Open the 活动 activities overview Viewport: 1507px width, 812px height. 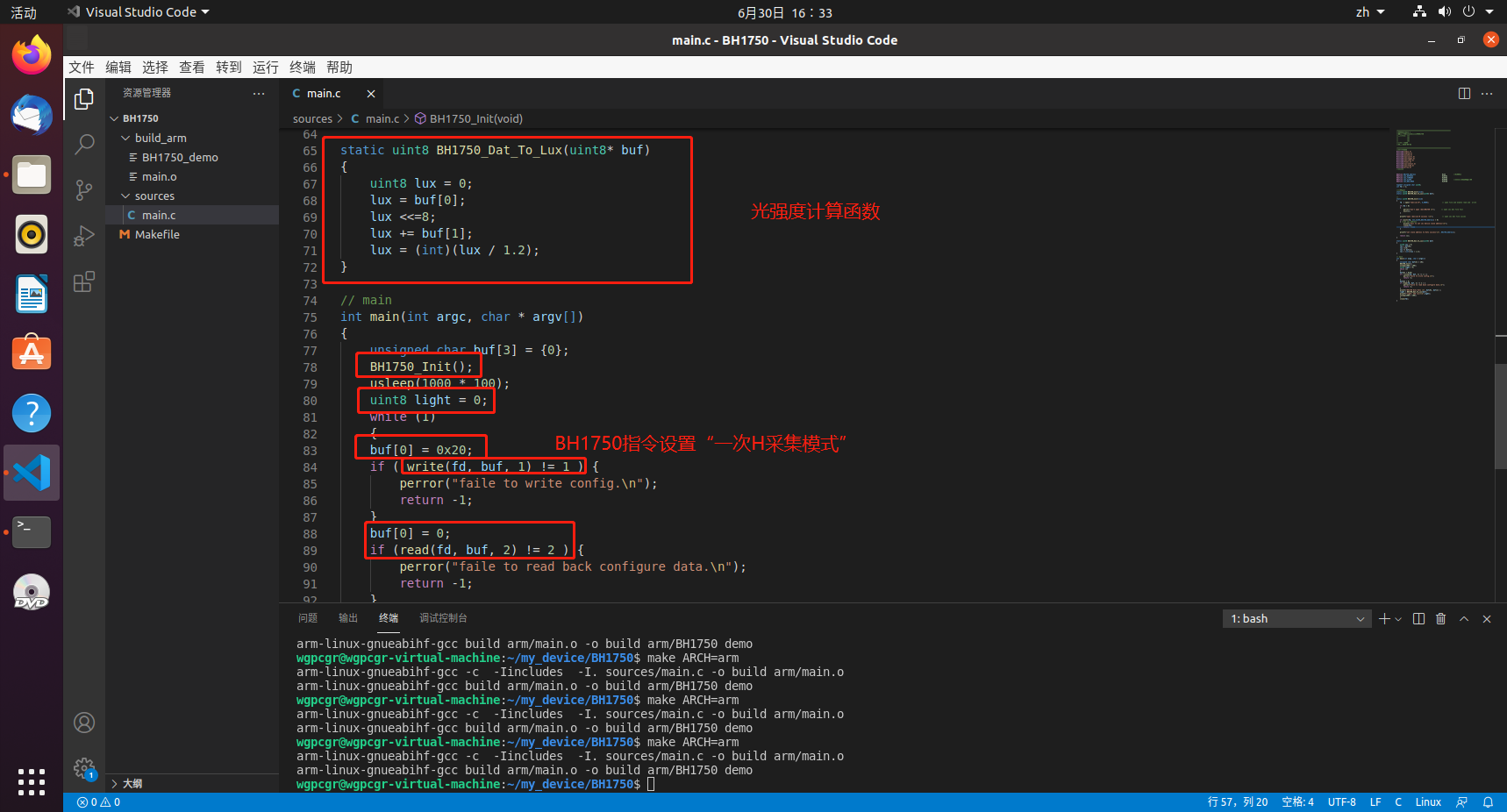[x=24, y=12]
